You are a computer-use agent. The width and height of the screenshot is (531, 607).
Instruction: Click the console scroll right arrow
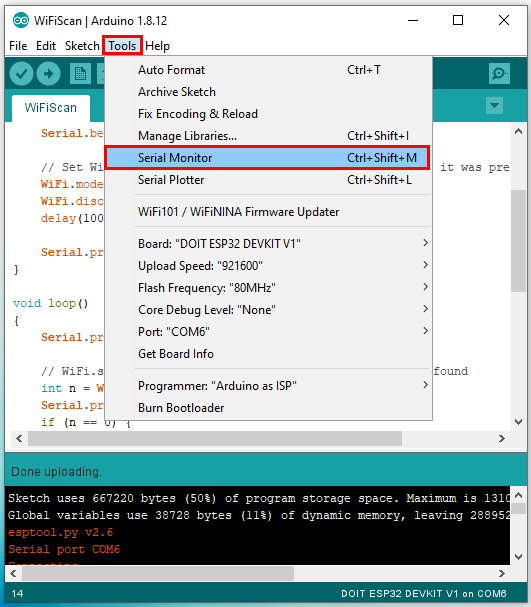coord(502,573)
